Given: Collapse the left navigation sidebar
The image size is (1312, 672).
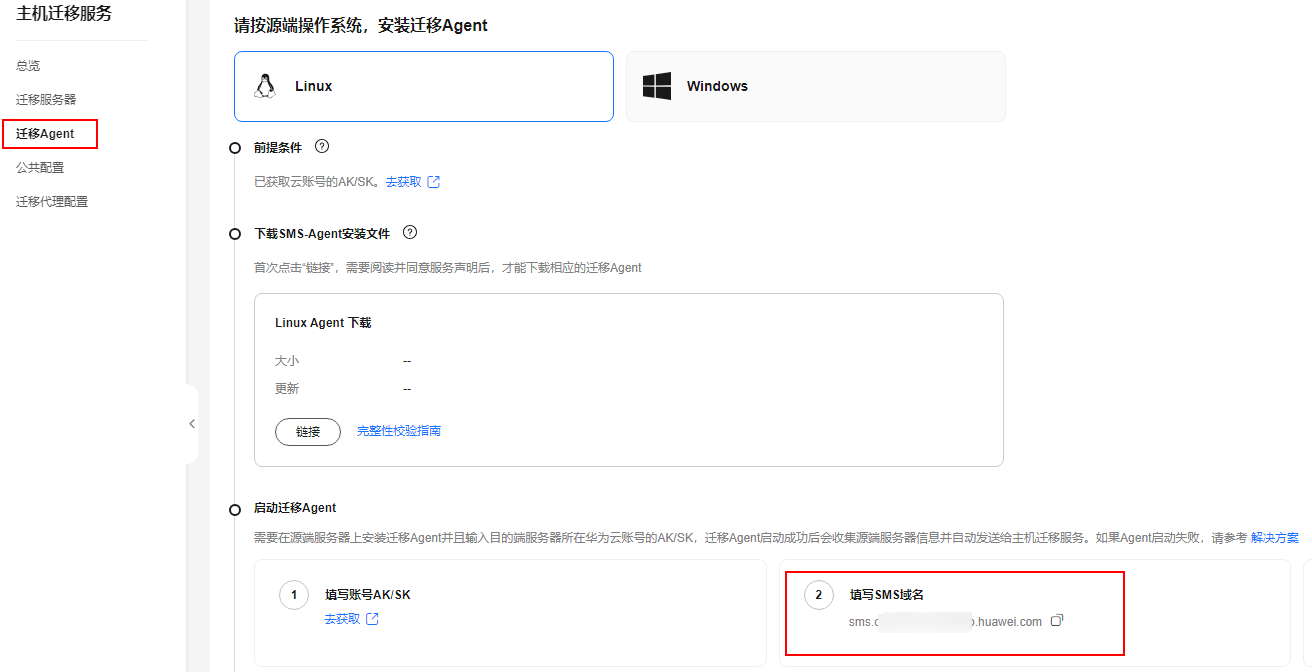Looking at the screenshot, I should point(192,424).
